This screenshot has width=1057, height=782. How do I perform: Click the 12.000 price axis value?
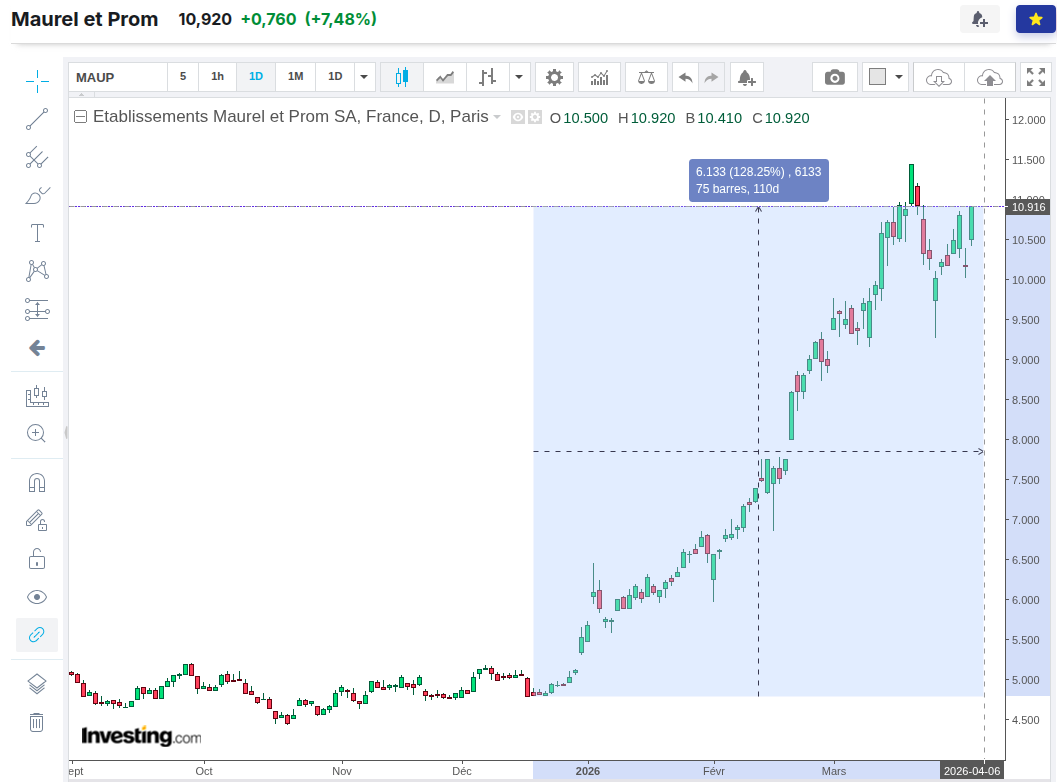pos(1029,120)
